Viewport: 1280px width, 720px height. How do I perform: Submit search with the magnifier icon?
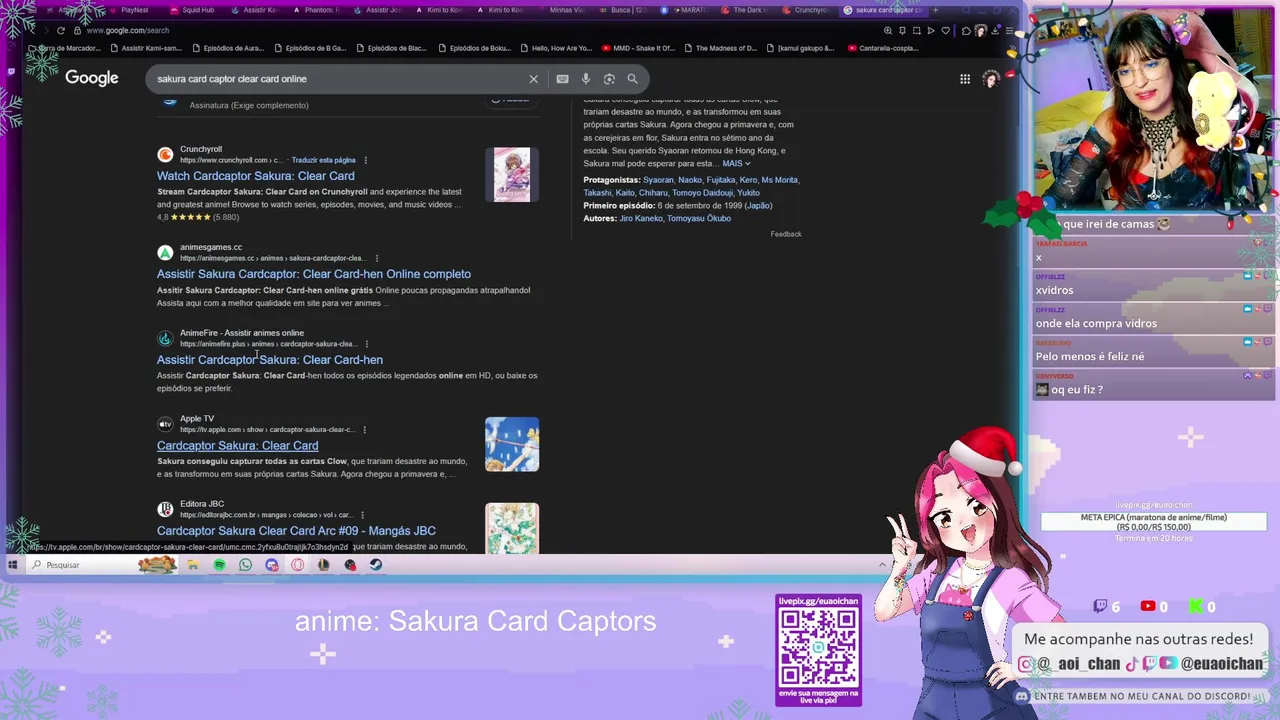coord(632,79)
